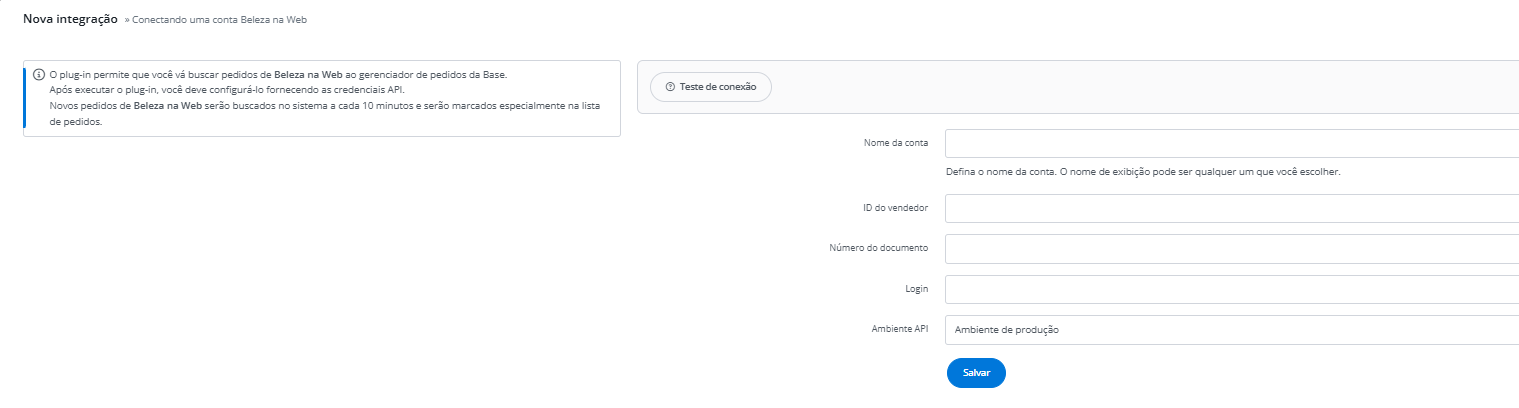Place cursor in the Login field
The image size is (1519, 408).
click(1230, 289)
